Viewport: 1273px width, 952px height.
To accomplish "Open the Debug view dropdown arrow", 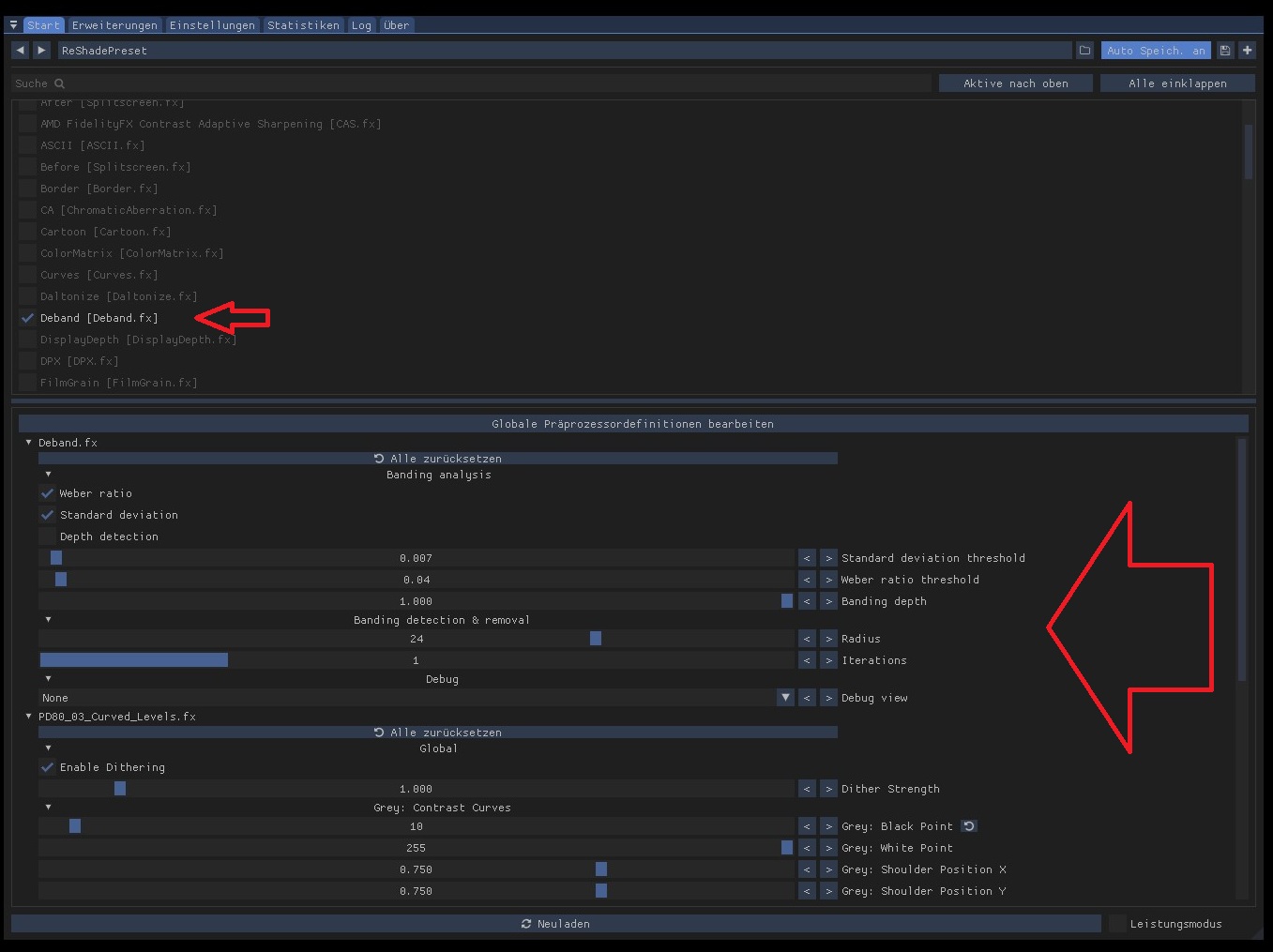I will tap(785, 698).
